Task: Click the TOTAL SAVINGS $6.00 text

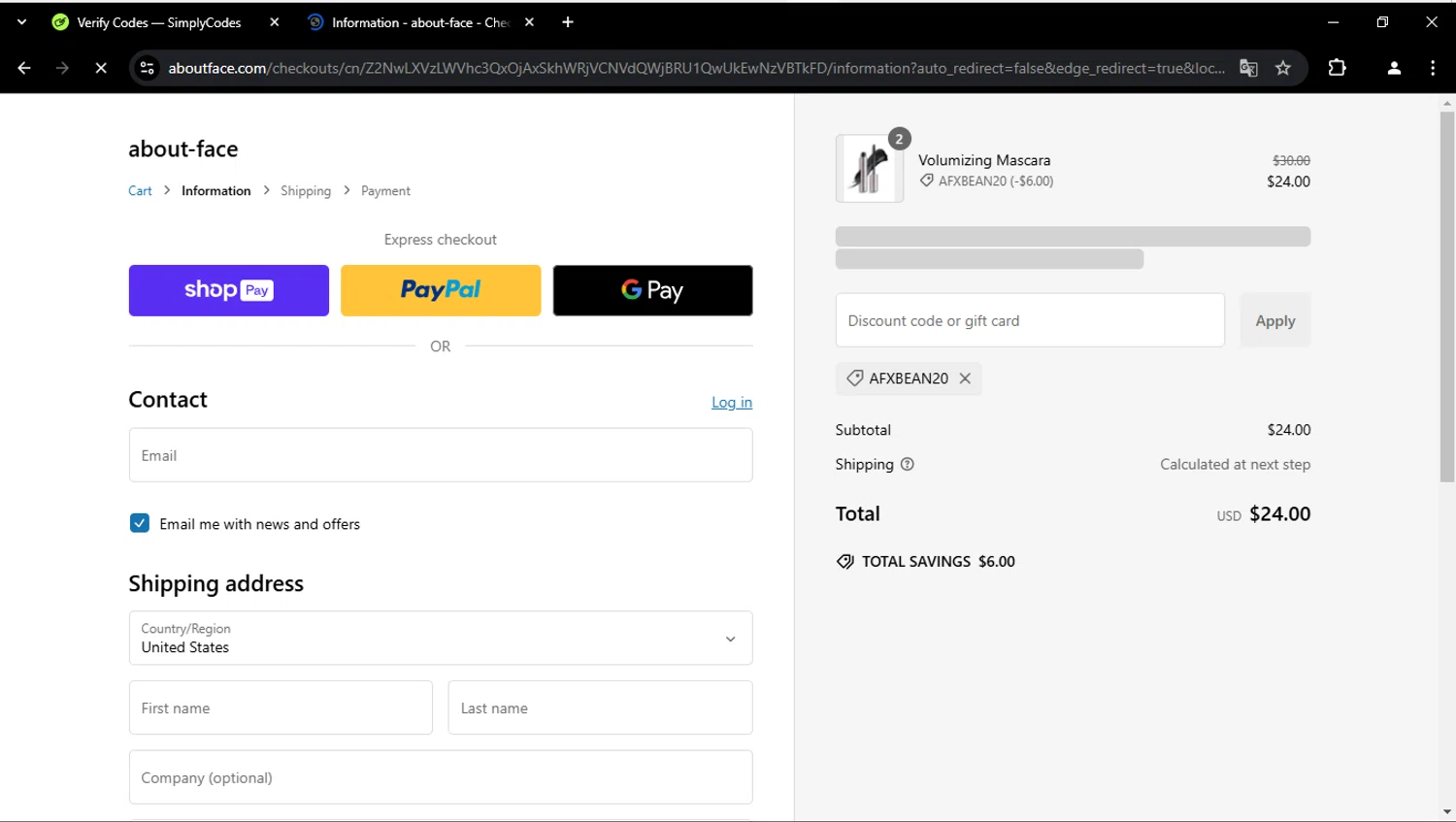Action: click(939, 561)
